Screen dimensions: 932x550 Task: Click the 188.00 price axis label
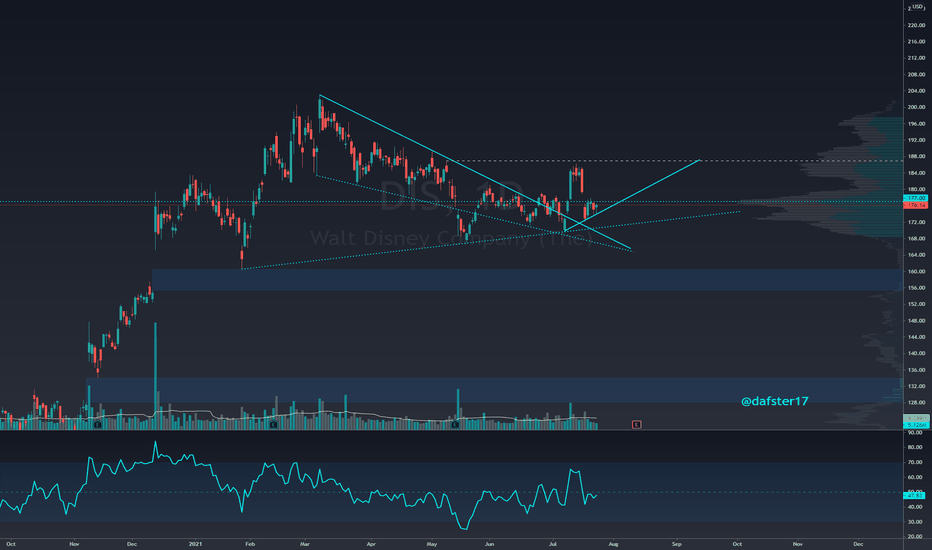(x=917, y=157)
